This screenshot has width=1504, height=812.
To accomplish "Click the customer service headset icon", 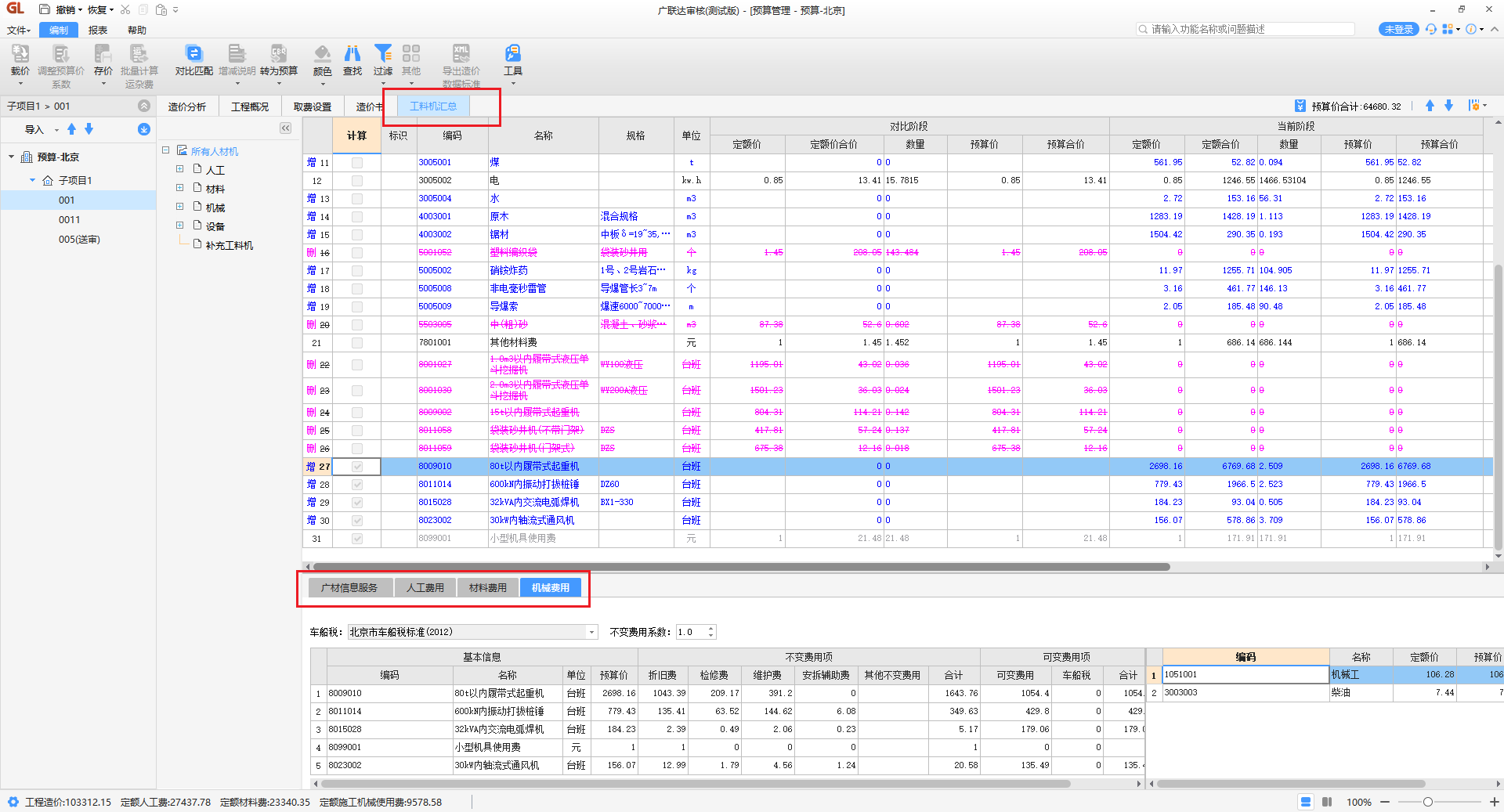I will point(1431,29).
